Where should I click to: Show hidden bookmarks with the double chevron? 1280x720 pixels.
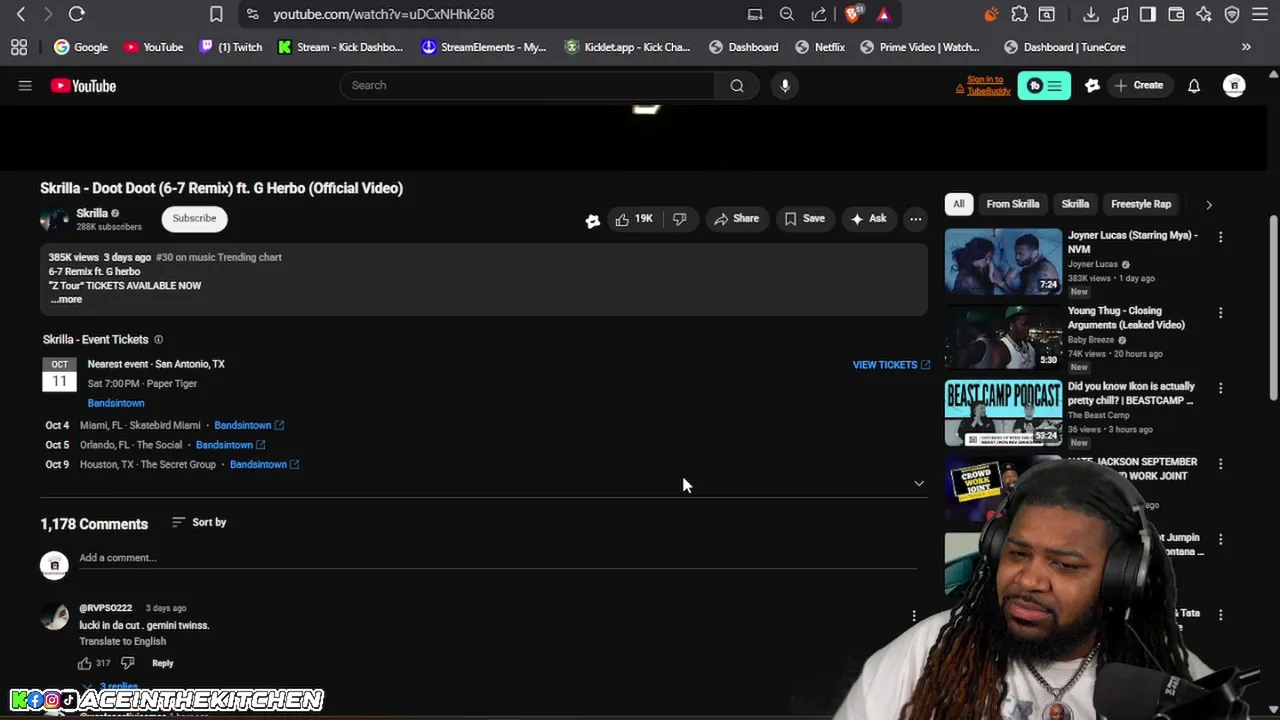(1246, 47)
